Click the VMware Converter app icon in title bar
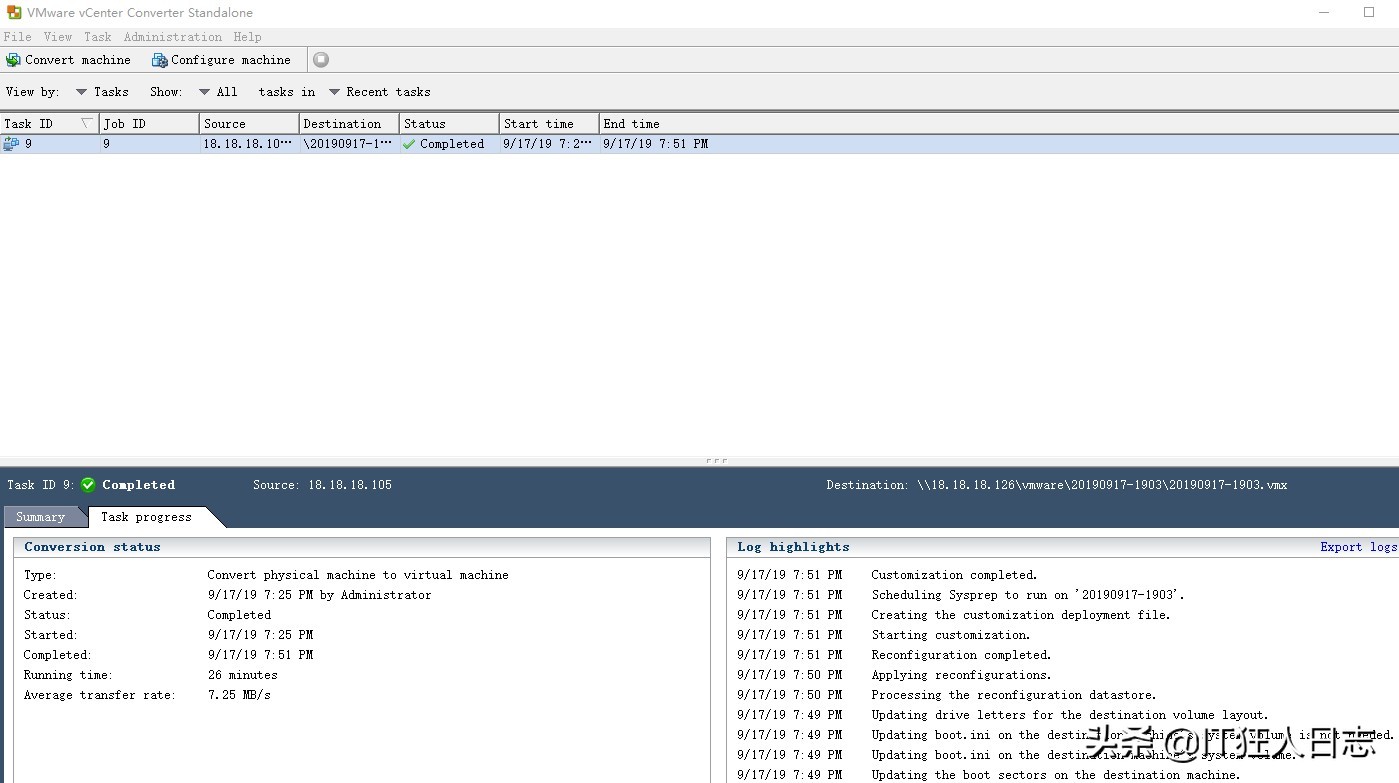1399x783 pixels. click(x=14, y=13)
